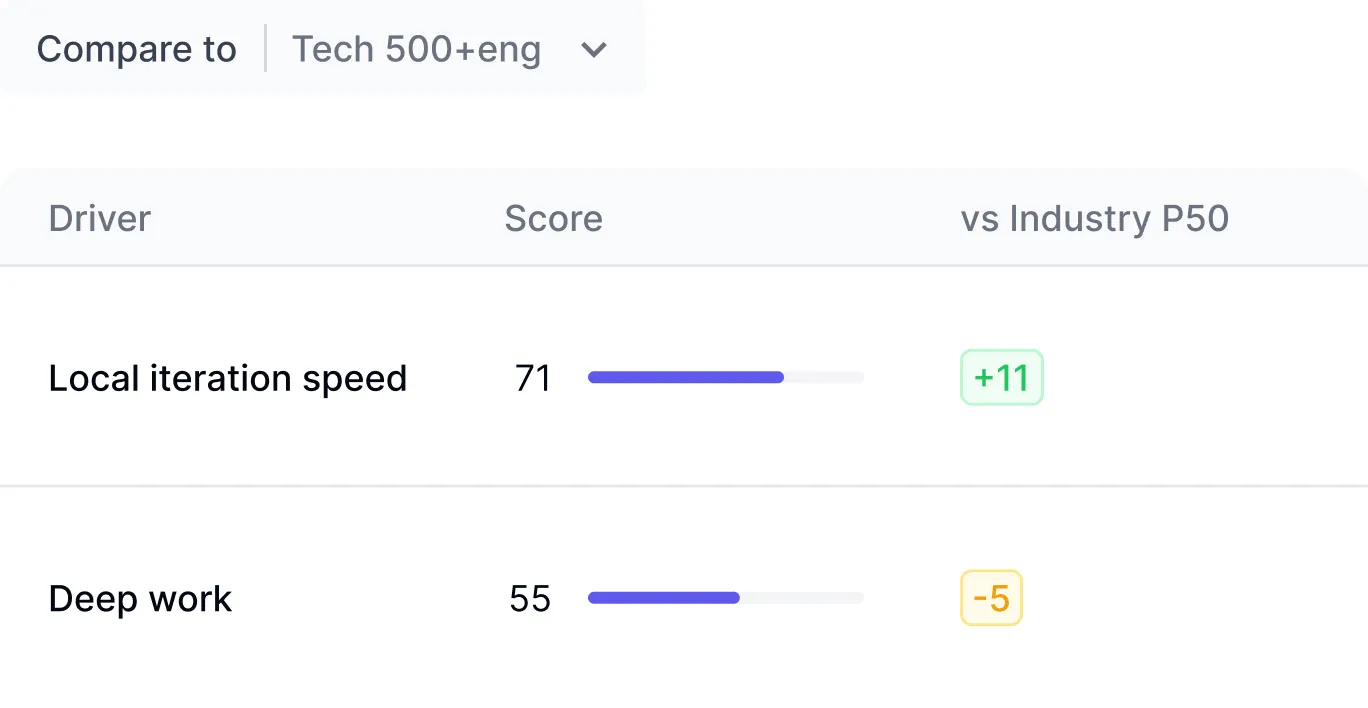This screenshot has width=1368, height=708.
Task: Select the Deep work driver row
Action: [140, 599]
